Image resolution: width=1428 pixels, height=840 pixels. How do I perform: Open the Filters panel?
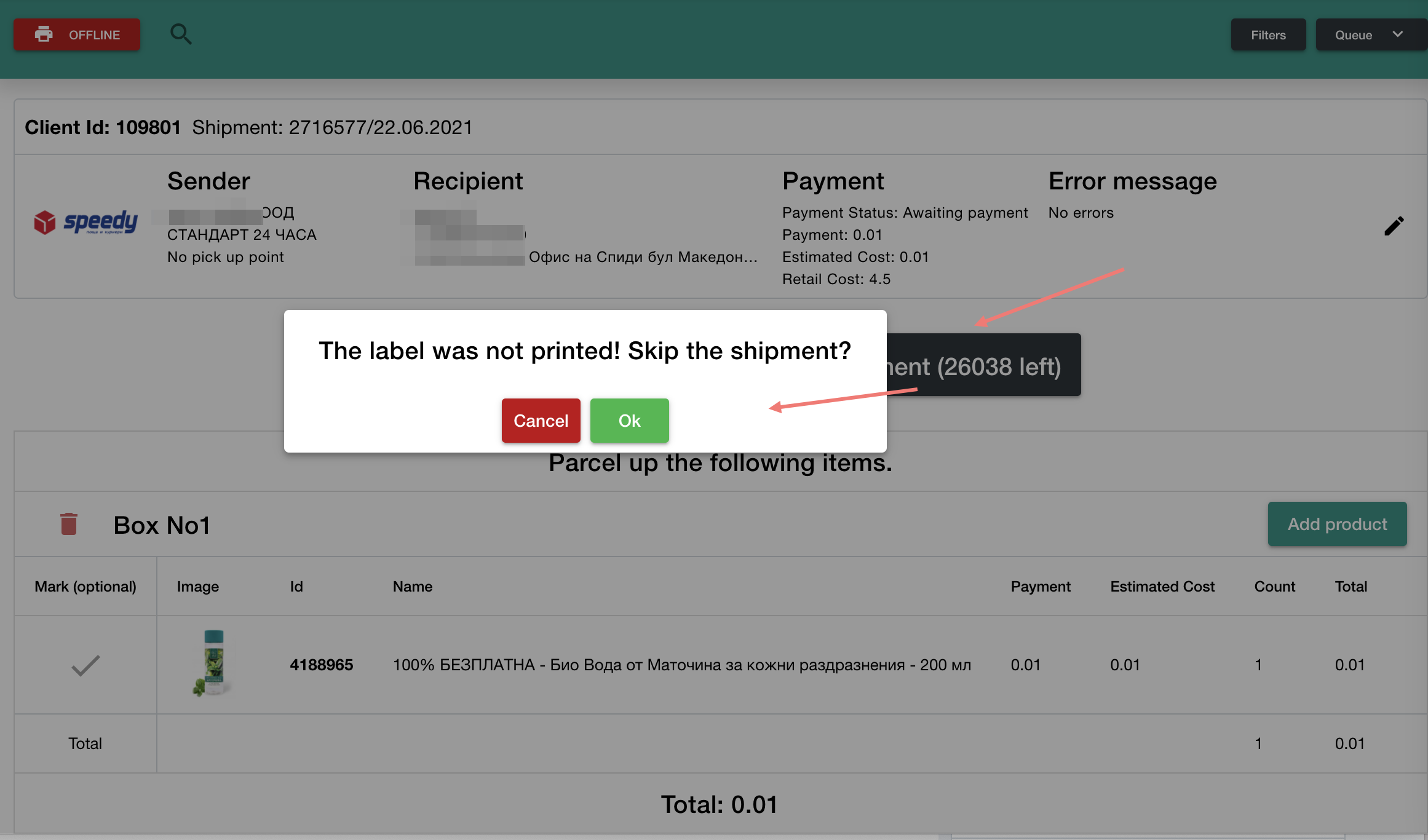[1268, 35]
